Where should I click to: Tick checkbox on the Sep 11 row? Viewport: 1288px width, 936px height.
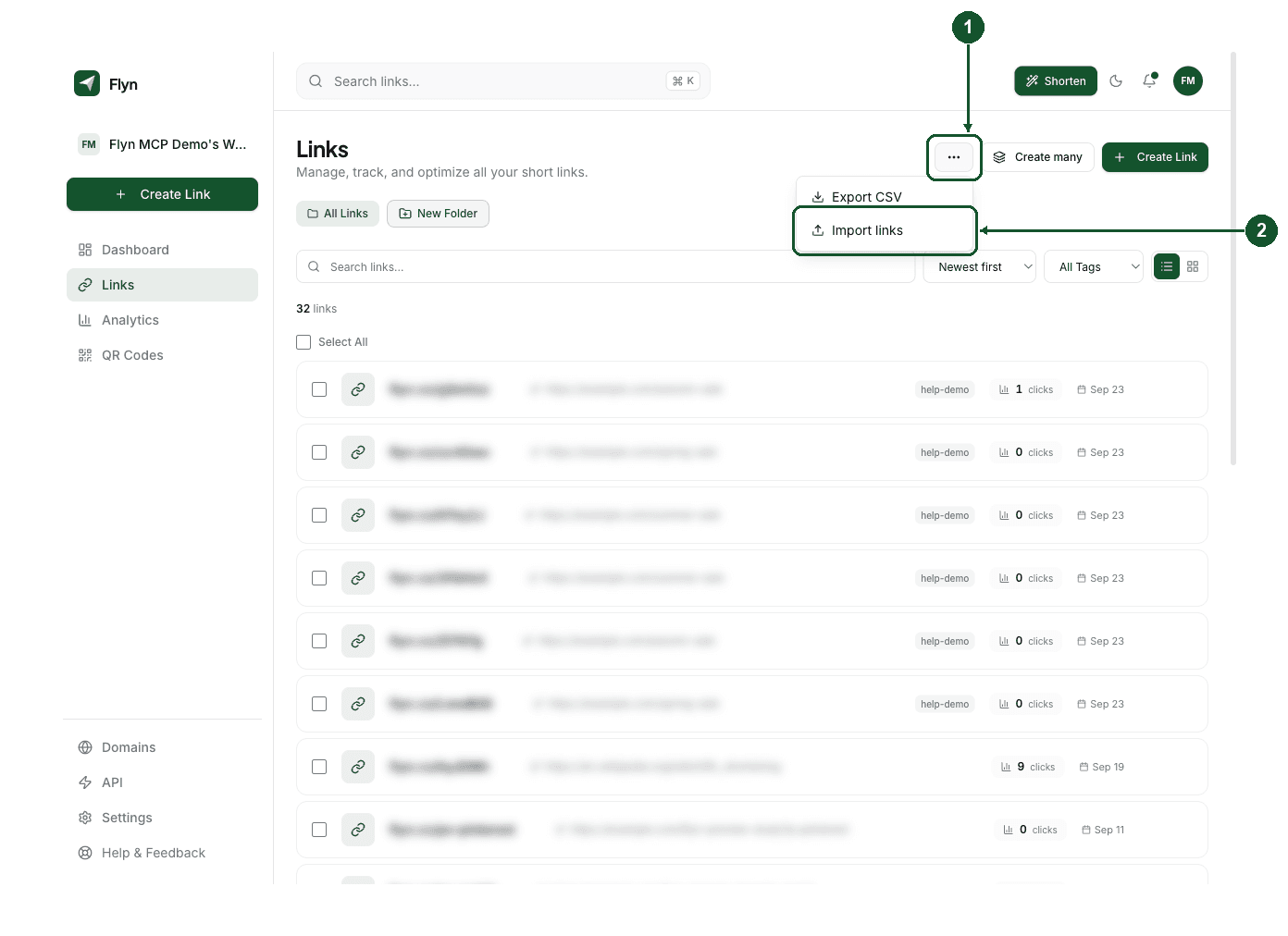click(319, 830)
